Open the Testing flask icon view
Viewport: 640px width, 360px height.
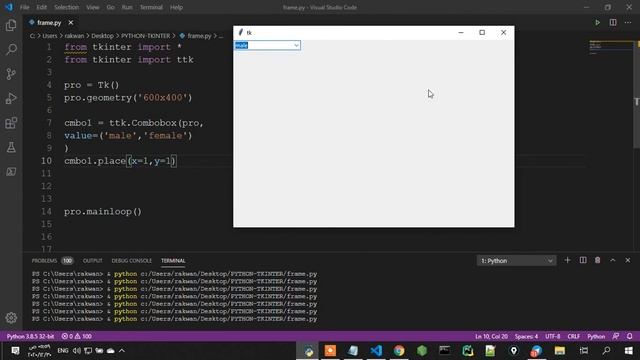tap(11, 147)
